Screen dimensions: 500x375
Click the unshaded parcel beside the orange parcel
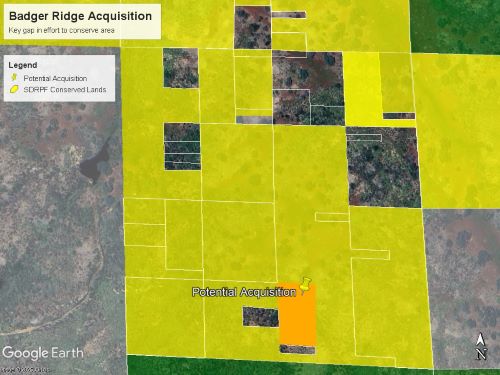click(261, 317)
